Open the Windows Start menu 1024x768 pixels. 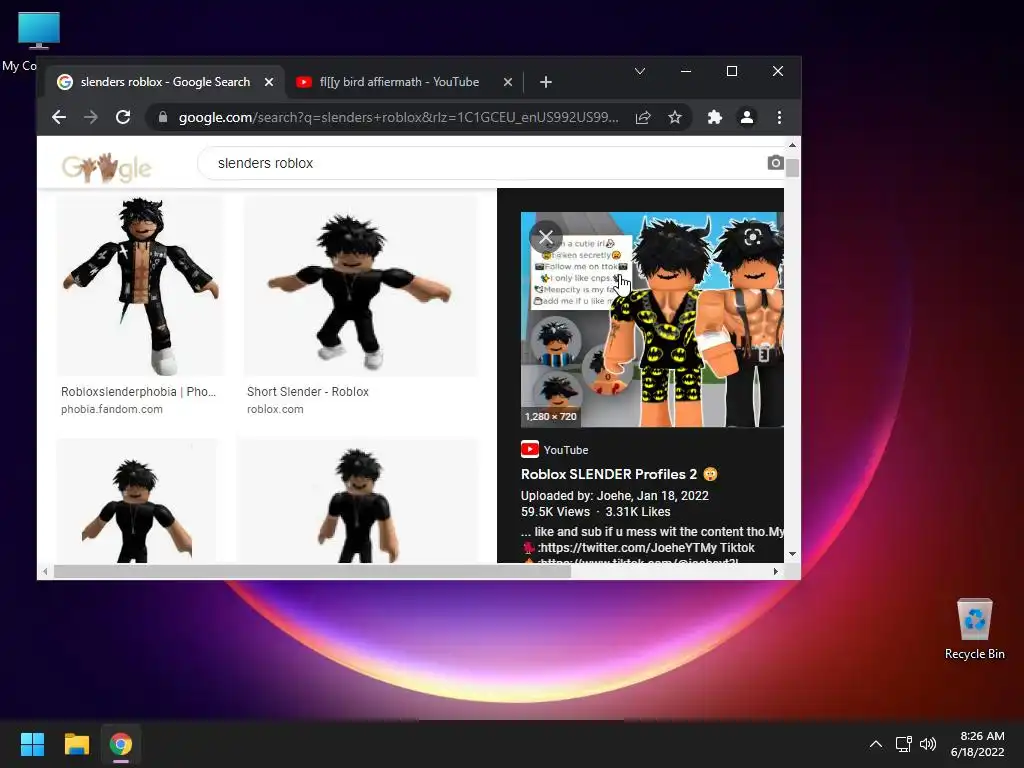pos(32,744)
